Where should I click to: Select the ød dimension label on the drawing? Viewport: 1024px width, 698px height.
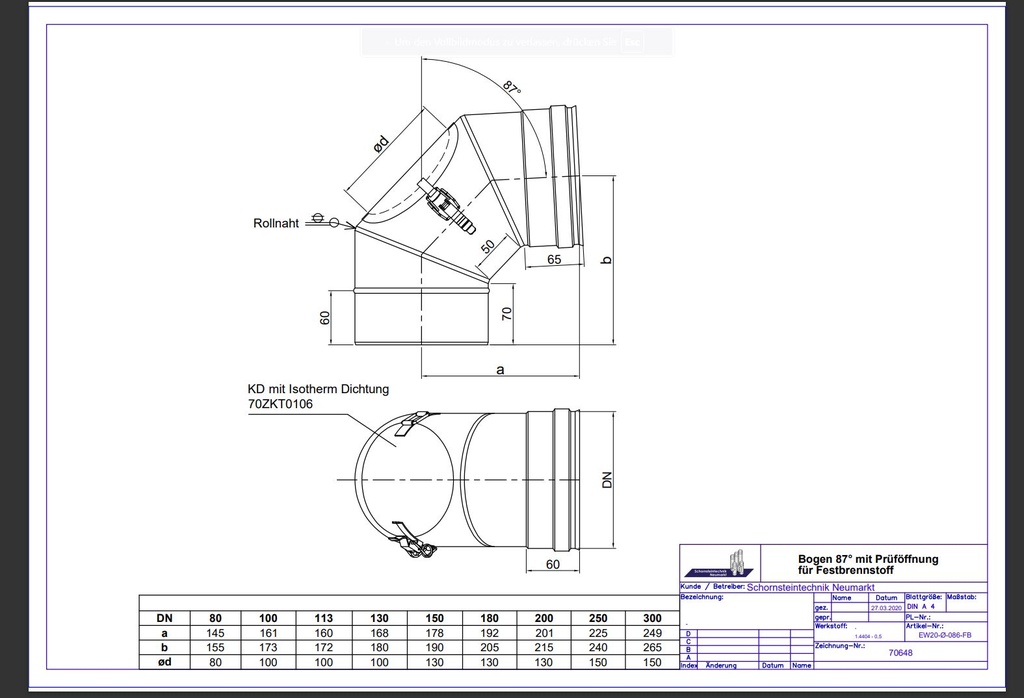381,144
